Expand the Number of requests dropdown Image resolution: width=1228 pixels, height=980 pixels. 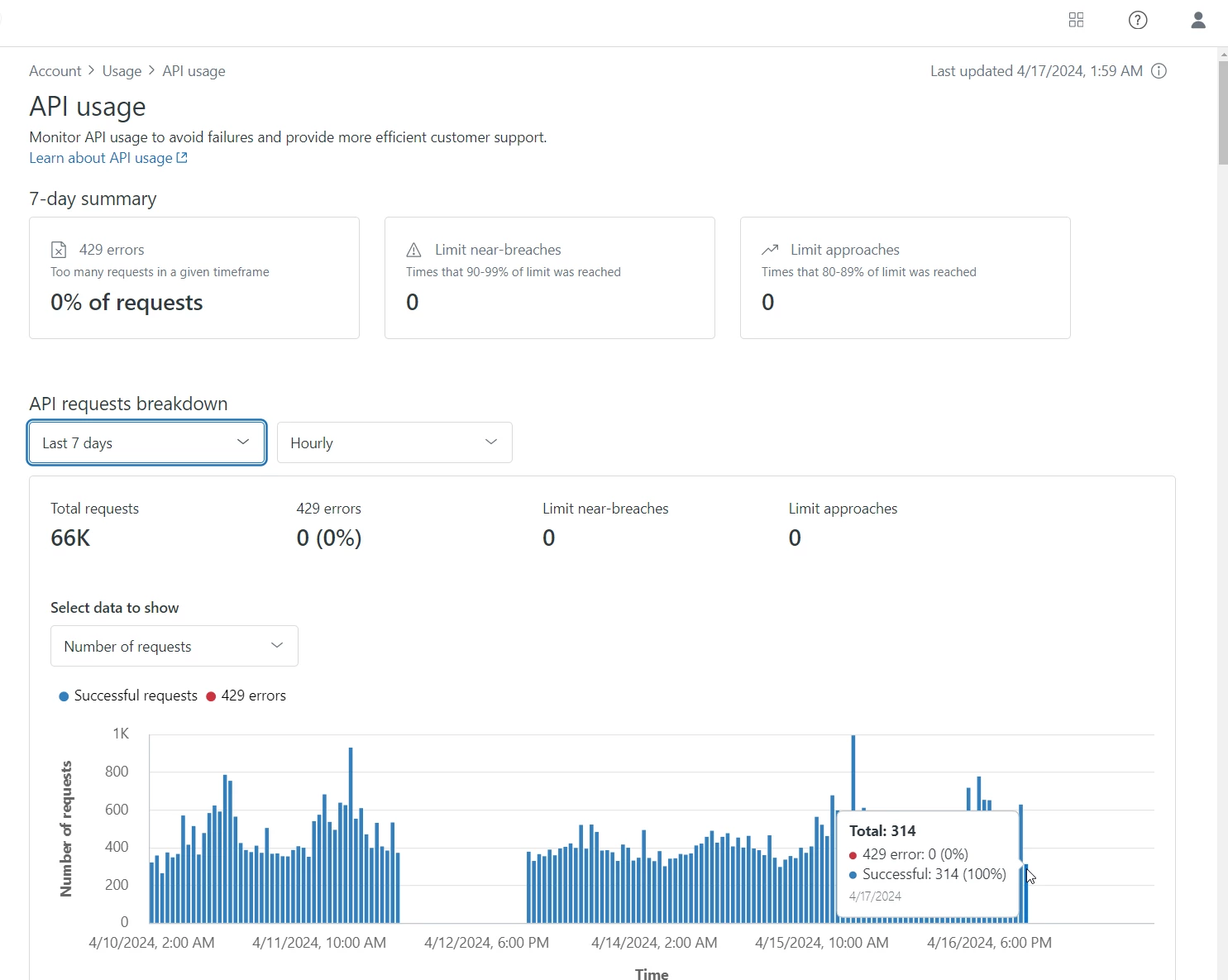[174, 646]
